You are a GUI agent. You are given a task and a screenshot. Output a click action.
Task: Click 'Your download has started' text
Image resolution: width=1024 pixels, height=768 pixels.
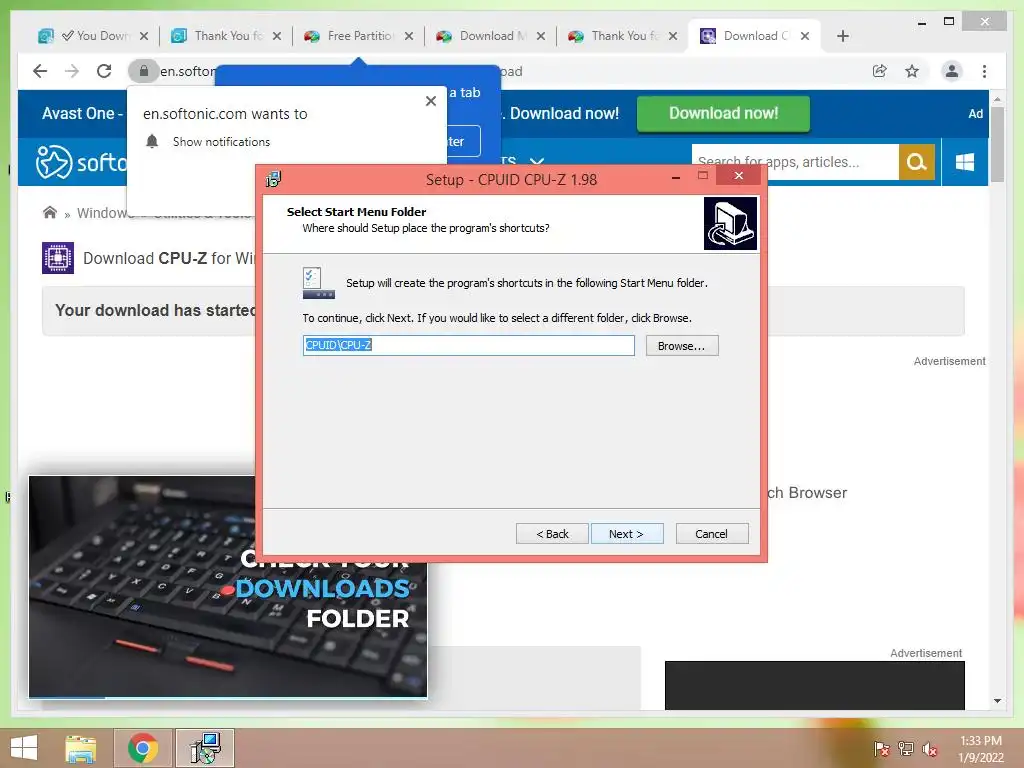(x=154, y=310)
